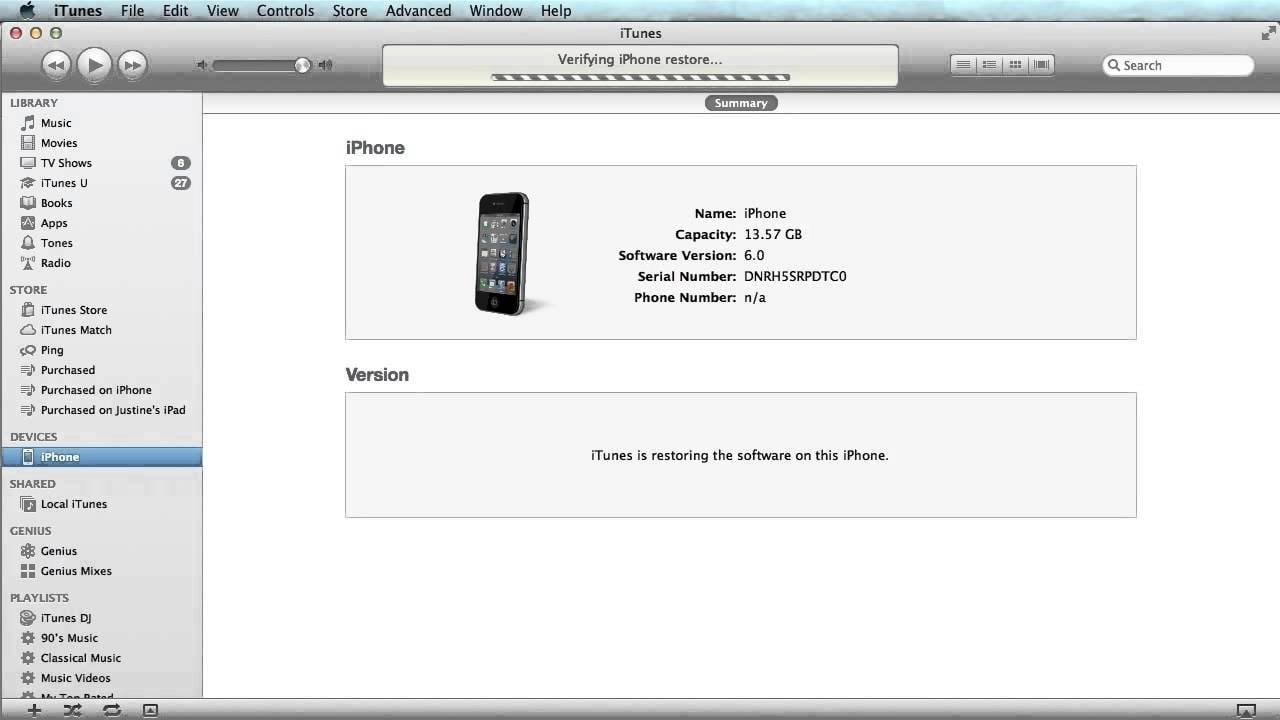
Task: Click the software version 6.0
Action: tap(754, 255)
